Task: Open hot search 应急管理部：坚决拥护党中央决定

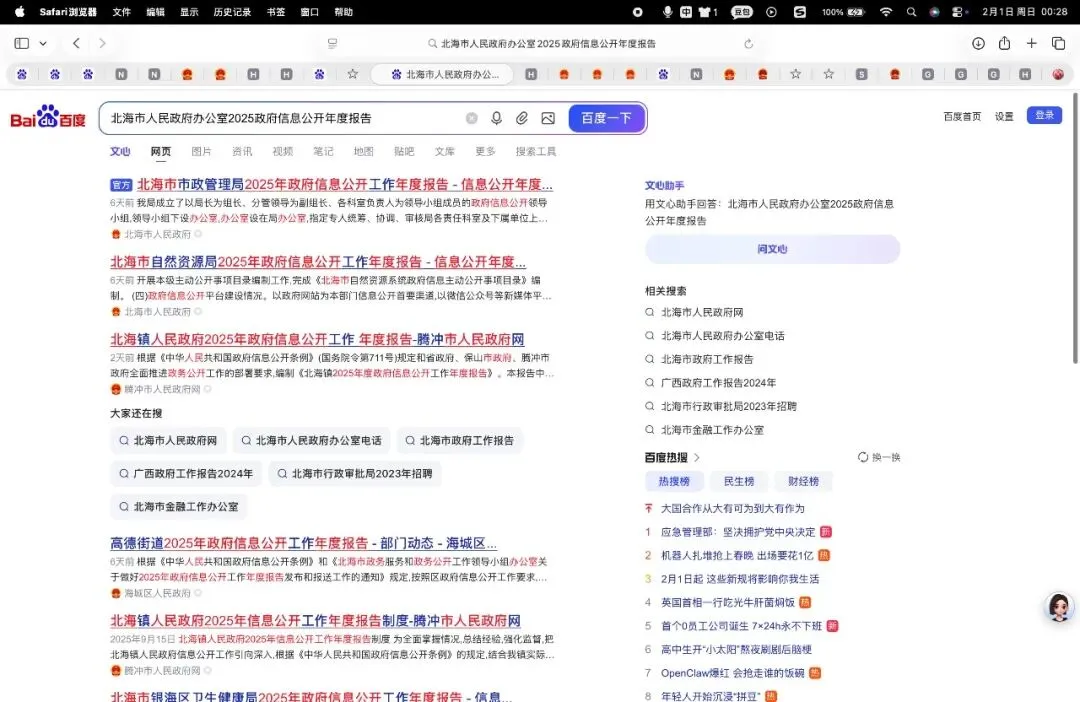Action: [738, 532]
